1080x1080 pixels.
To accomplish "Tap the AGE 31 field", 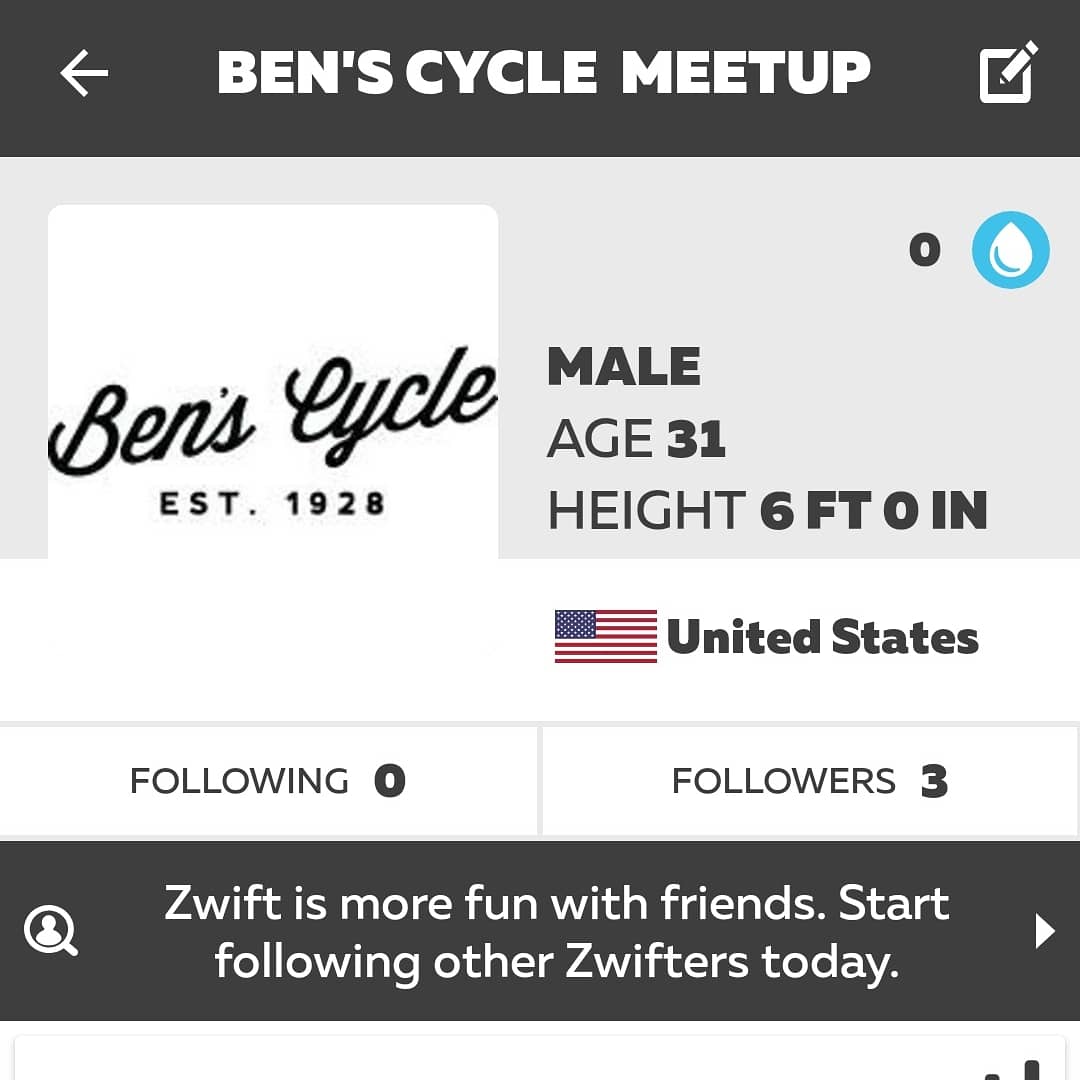I will click(636, 439).
